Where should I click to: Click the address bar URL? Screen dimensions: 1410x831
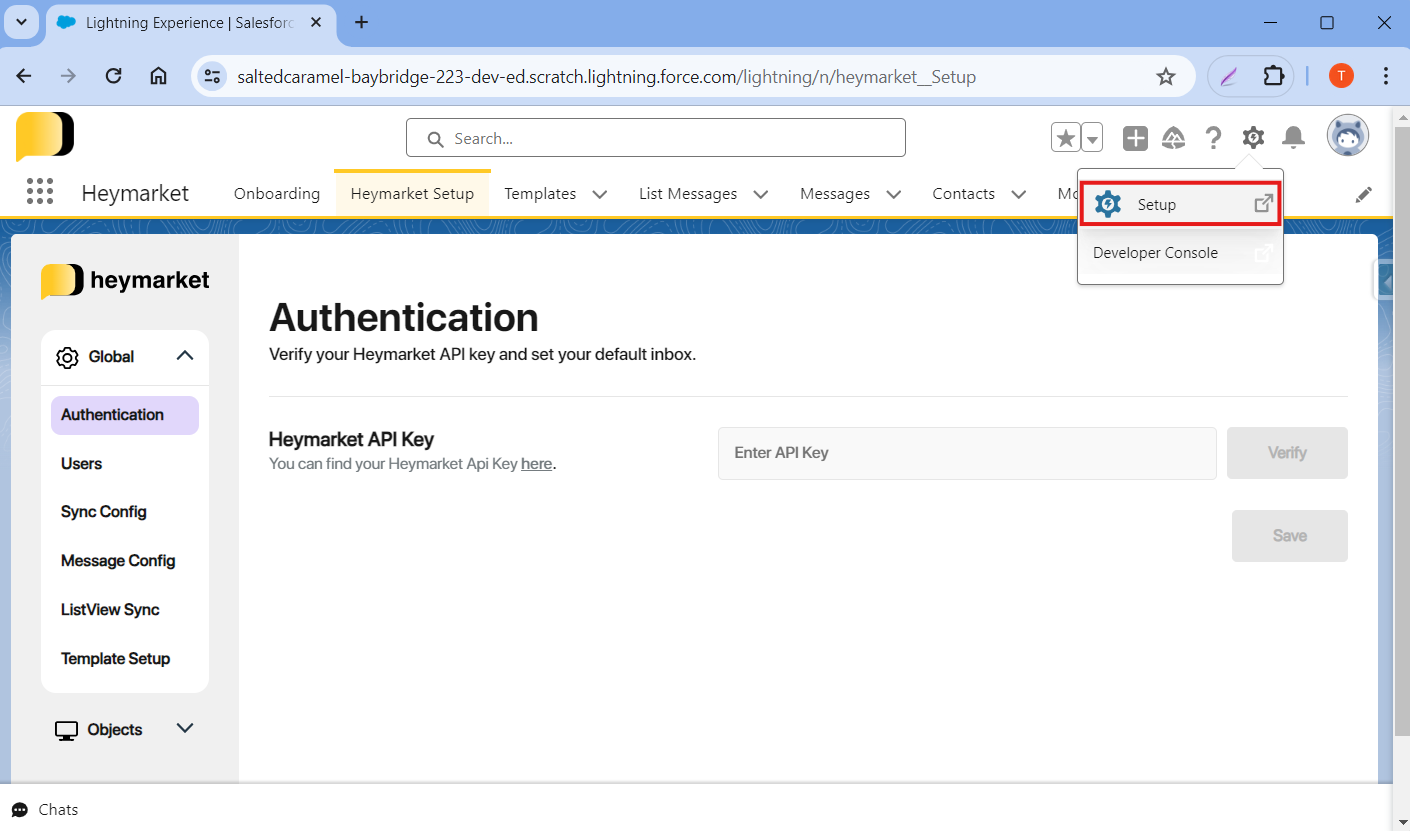pos(606,77)
